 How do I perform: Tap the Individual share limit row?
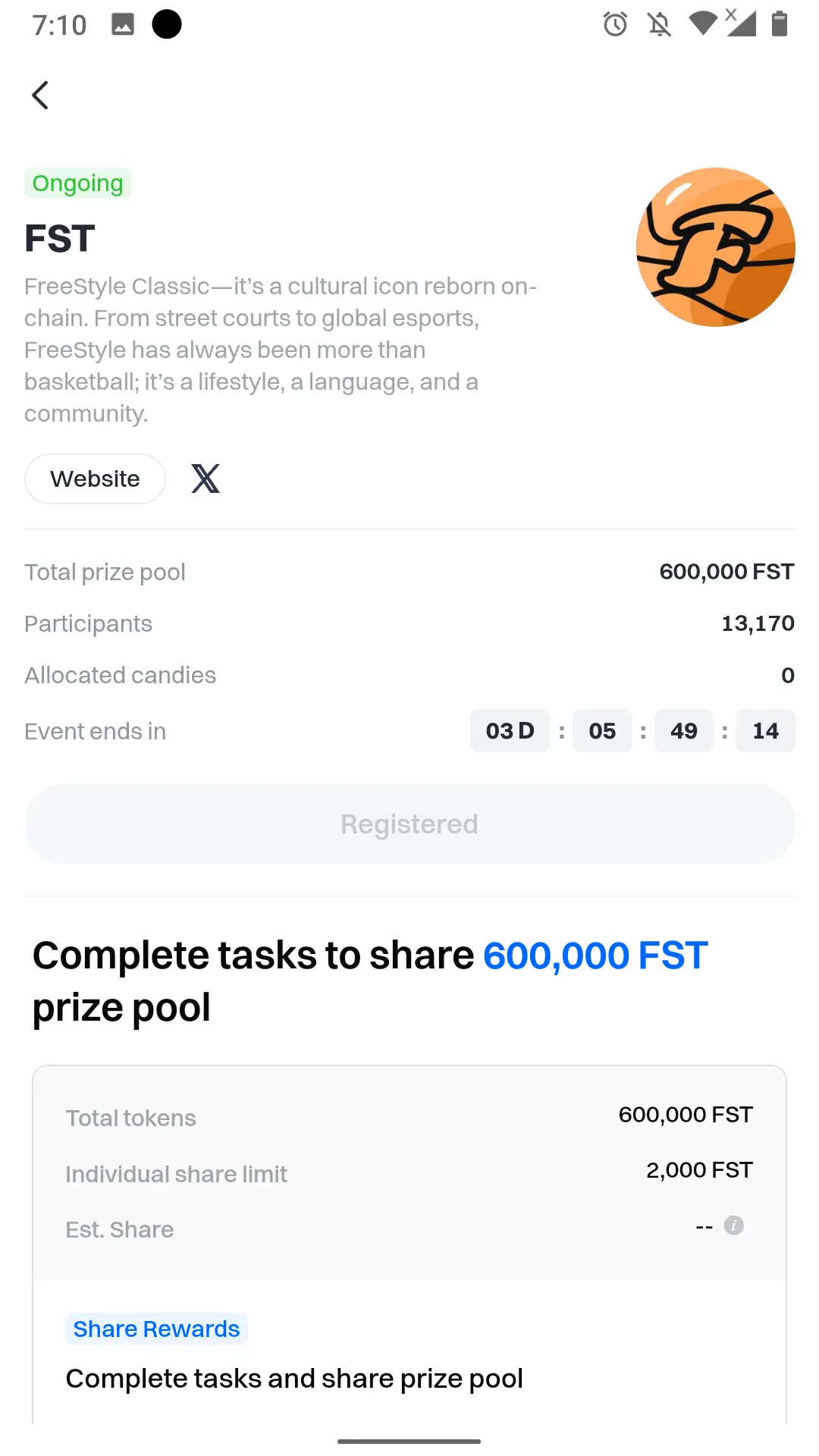coord(409,1173)
